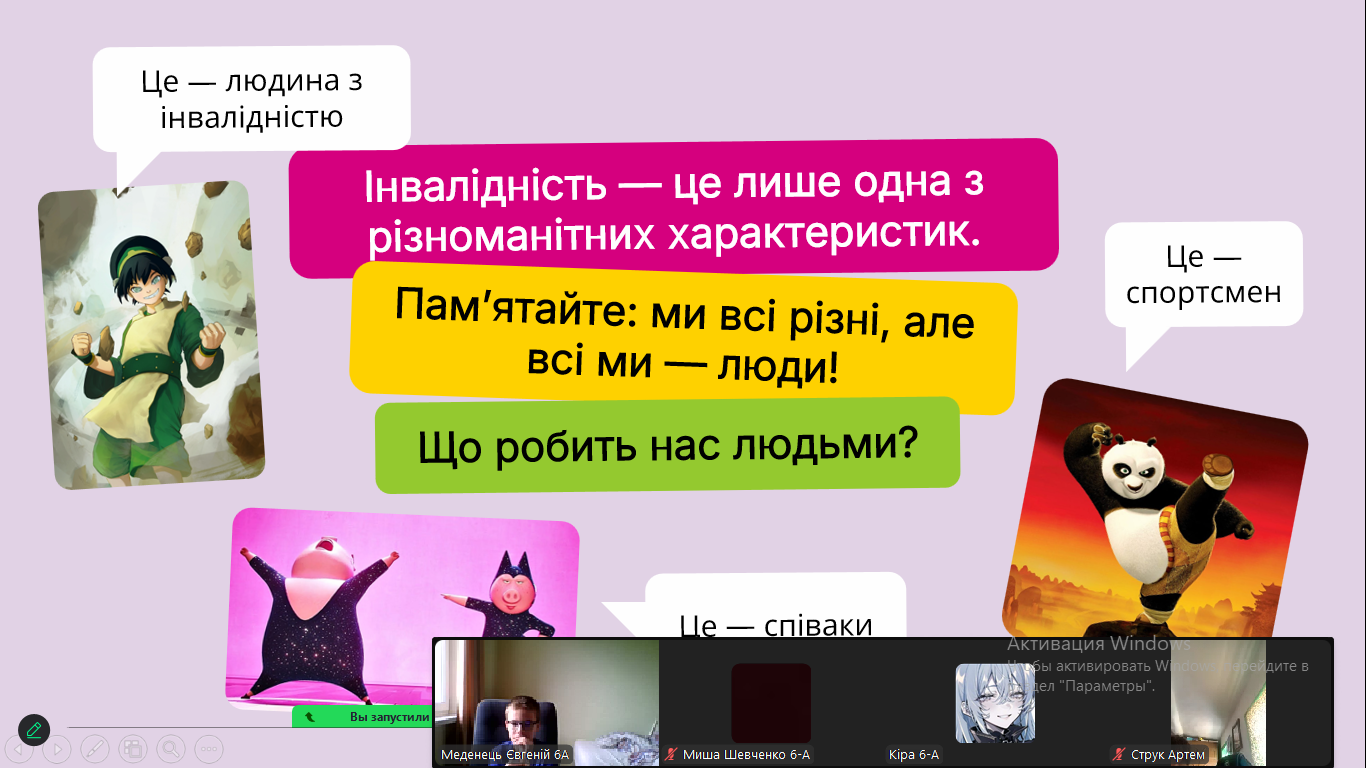Select Струк Артем's webcam video
The image size is (1366, 768).
1218,703
